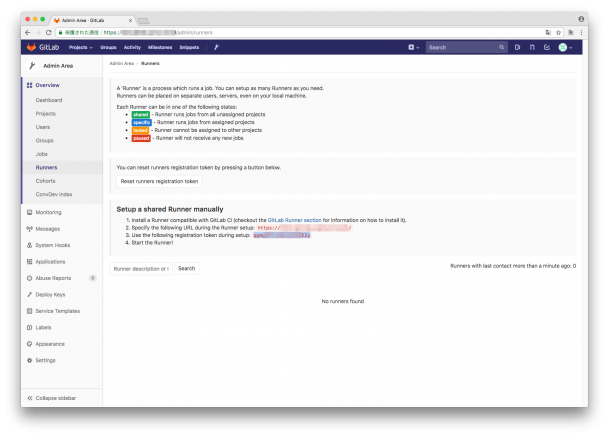Click the Abuse Reports icon
609x437 pixels.
[x=30, y=278]
